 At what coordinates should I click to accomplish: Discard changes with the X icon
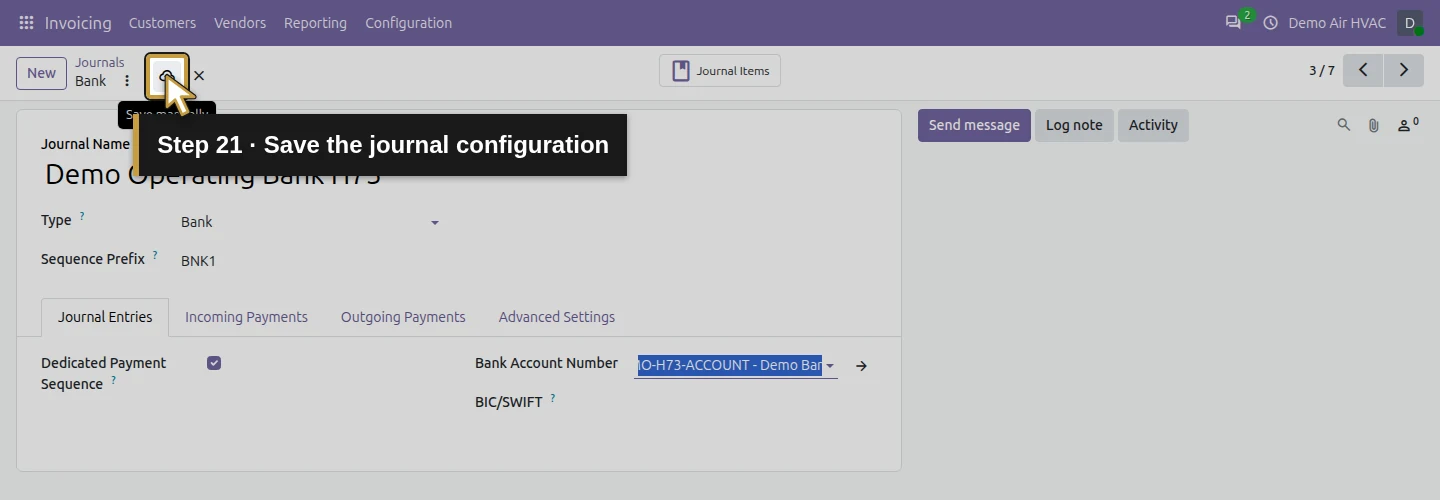point(199,75)
